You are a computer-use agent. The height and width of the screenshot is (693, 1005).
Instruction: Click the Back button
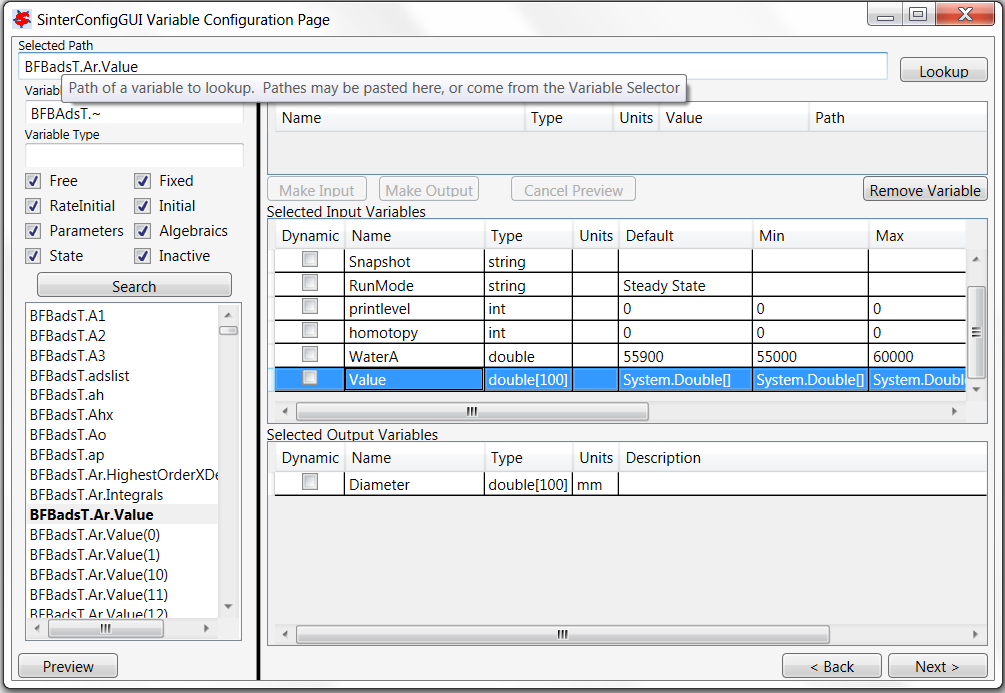coord(831,666)
